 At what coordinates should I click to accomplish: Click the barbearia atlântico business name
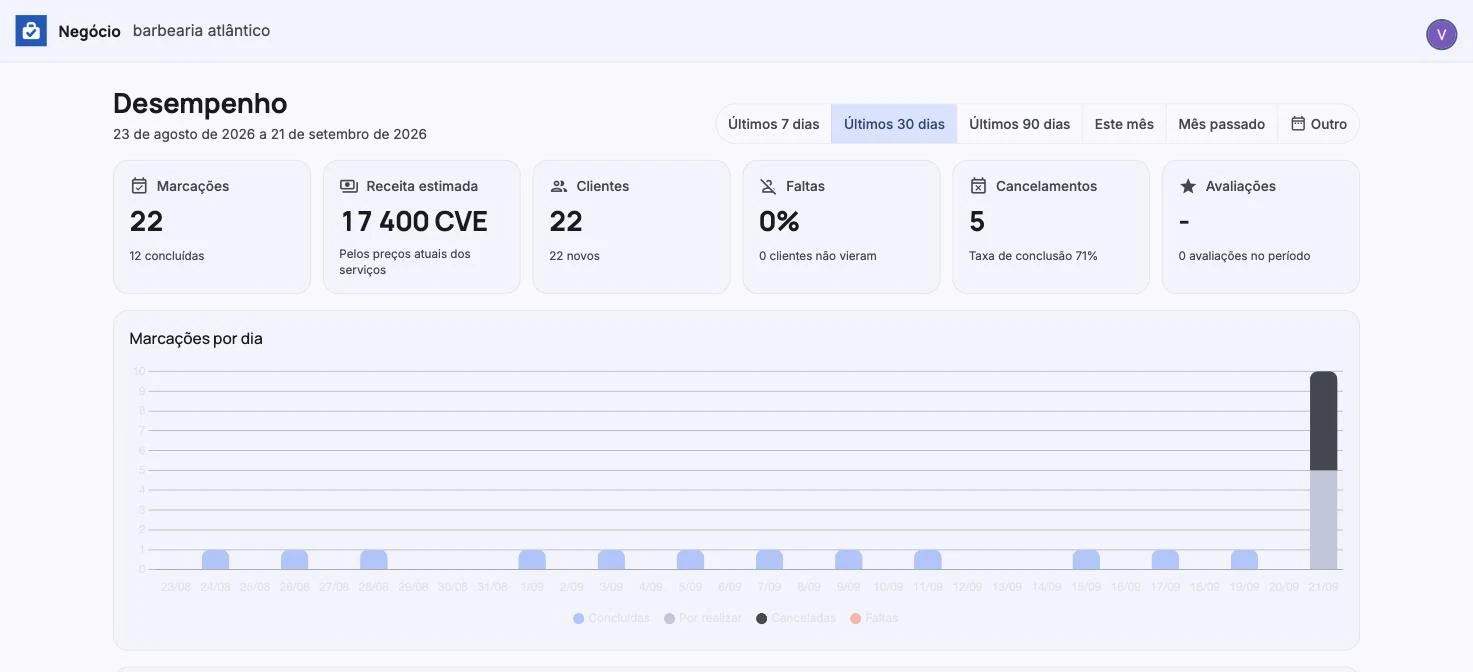(x=202, y=31)
